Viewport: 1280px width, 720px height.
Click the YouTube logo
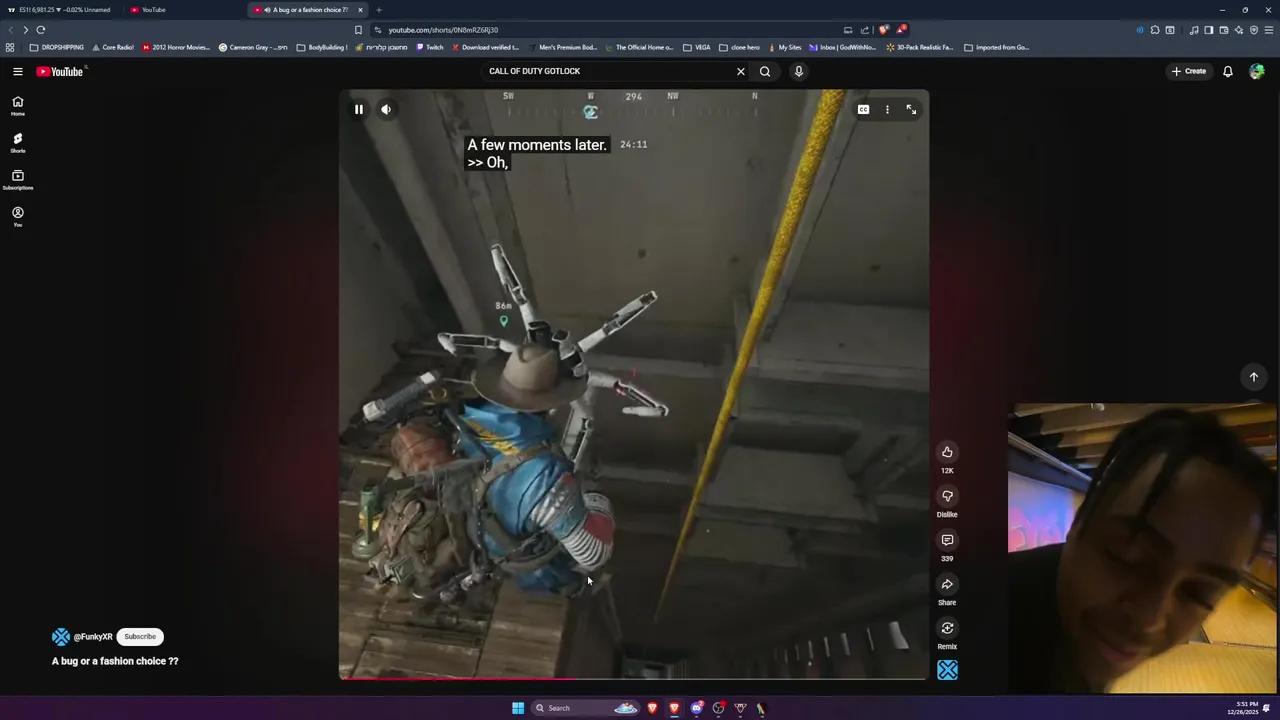(x=60, y=71)
